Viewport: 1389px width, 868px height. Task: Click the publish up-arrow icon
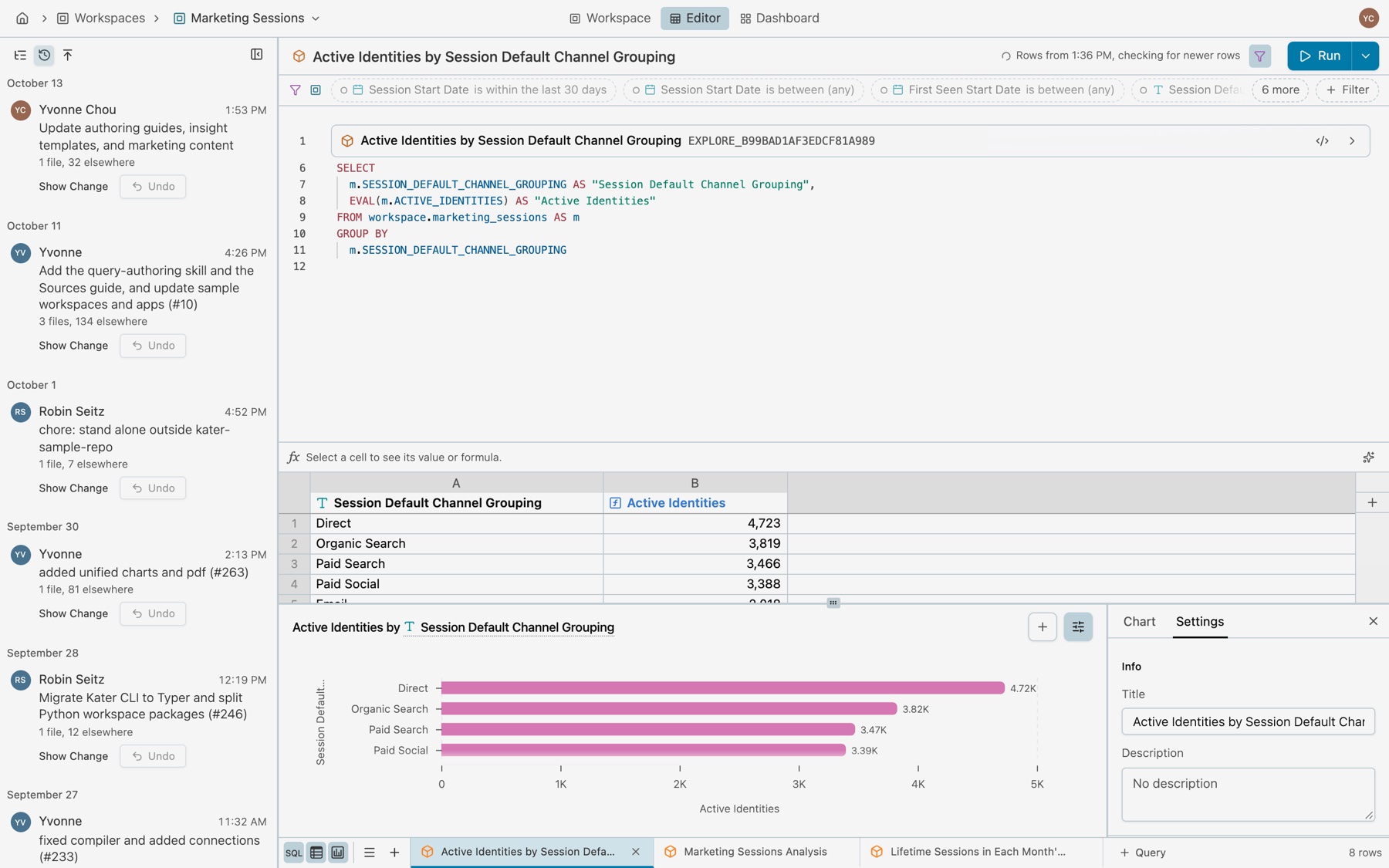68,55
